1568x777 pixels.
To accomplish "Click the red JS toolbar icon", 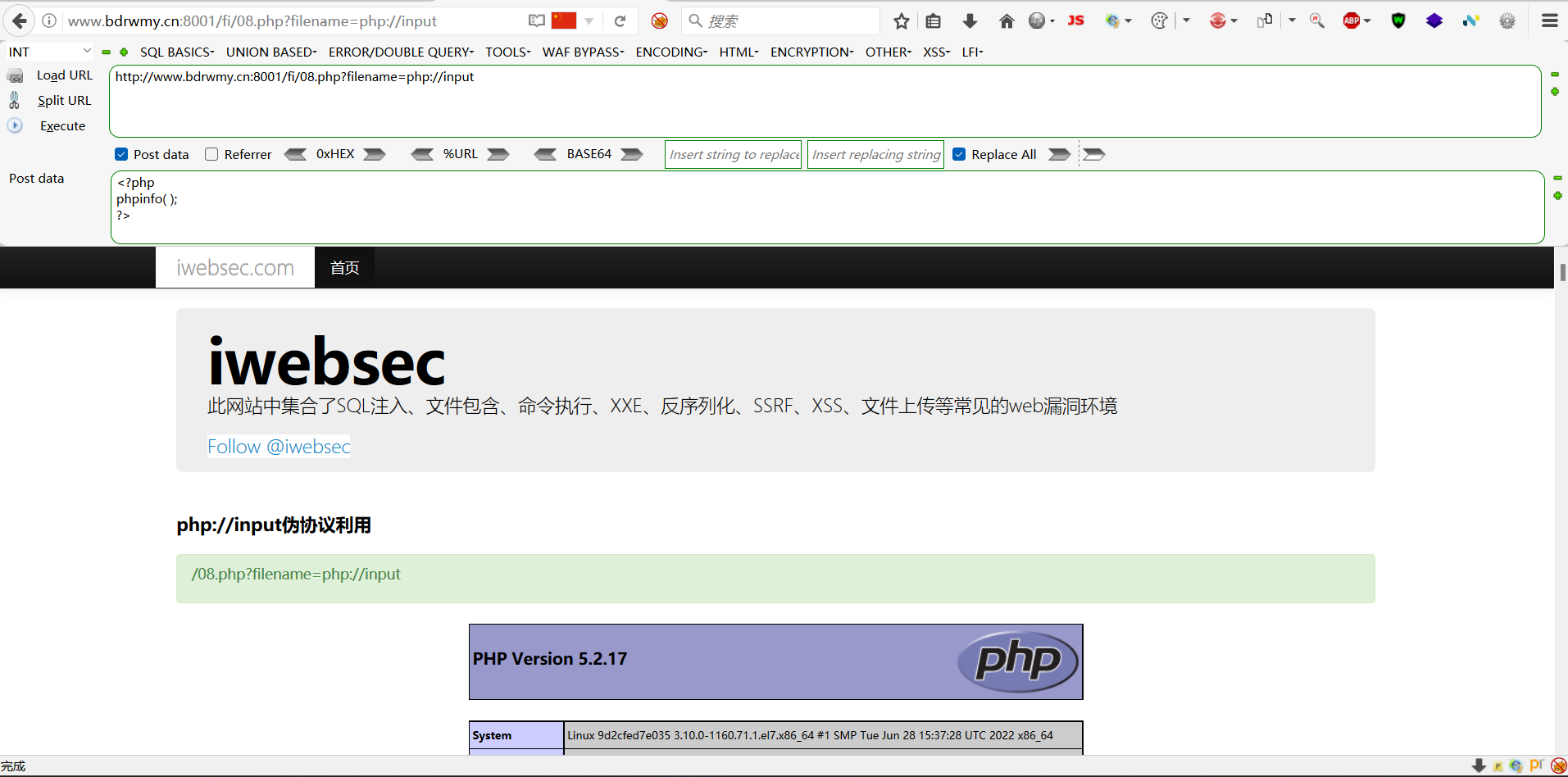I will click(1076, 20).
